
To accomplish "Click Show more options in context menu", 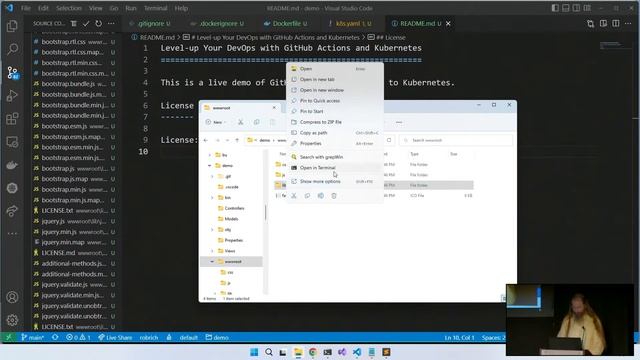I will (x=335, y=182).
